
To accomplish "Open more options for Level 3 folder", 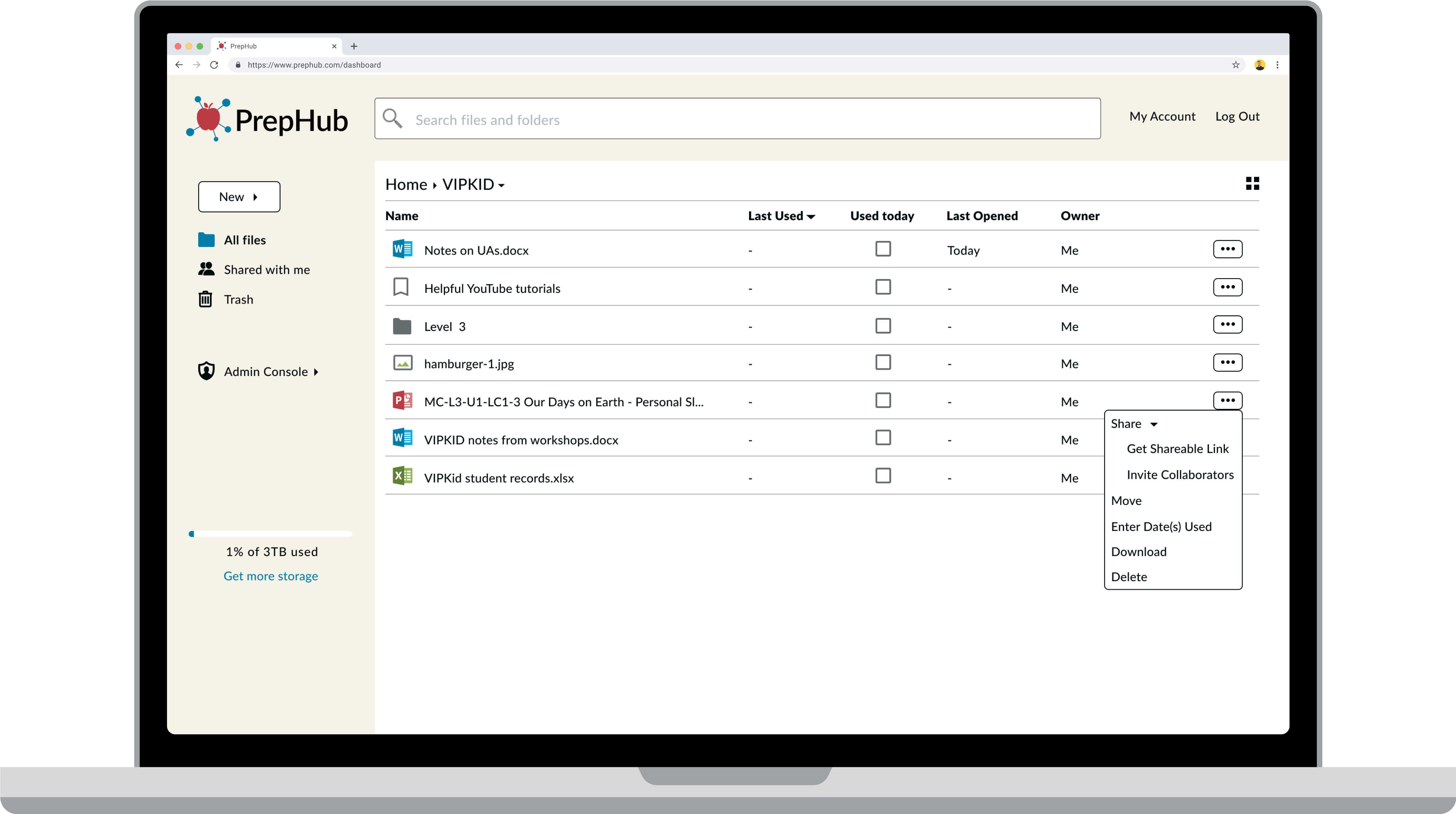I will [1228, 325].
